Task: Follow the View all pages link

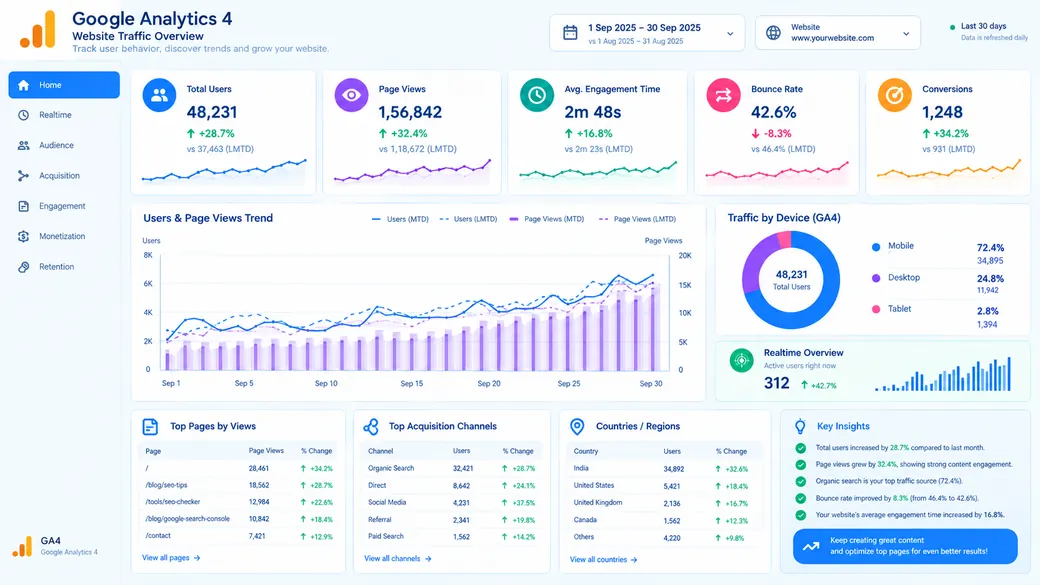Action: point(170,558)
